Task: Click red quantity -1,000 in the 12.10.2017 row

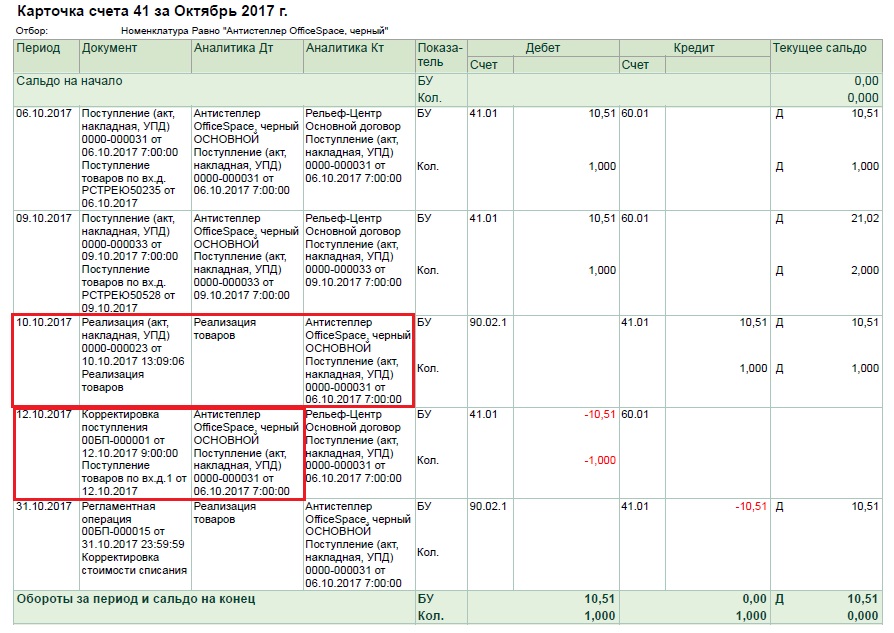Action: click(600, 460)
